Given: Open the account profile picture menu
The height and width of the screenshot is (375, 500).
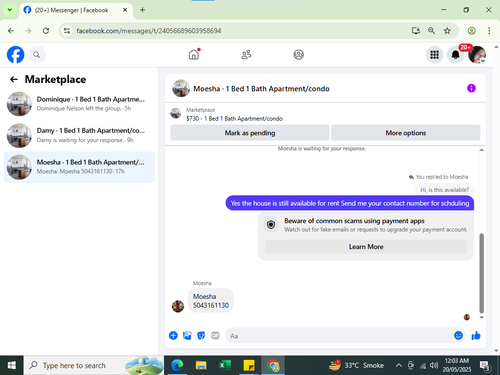Looking at the screenshot, I should pos(477,55).
